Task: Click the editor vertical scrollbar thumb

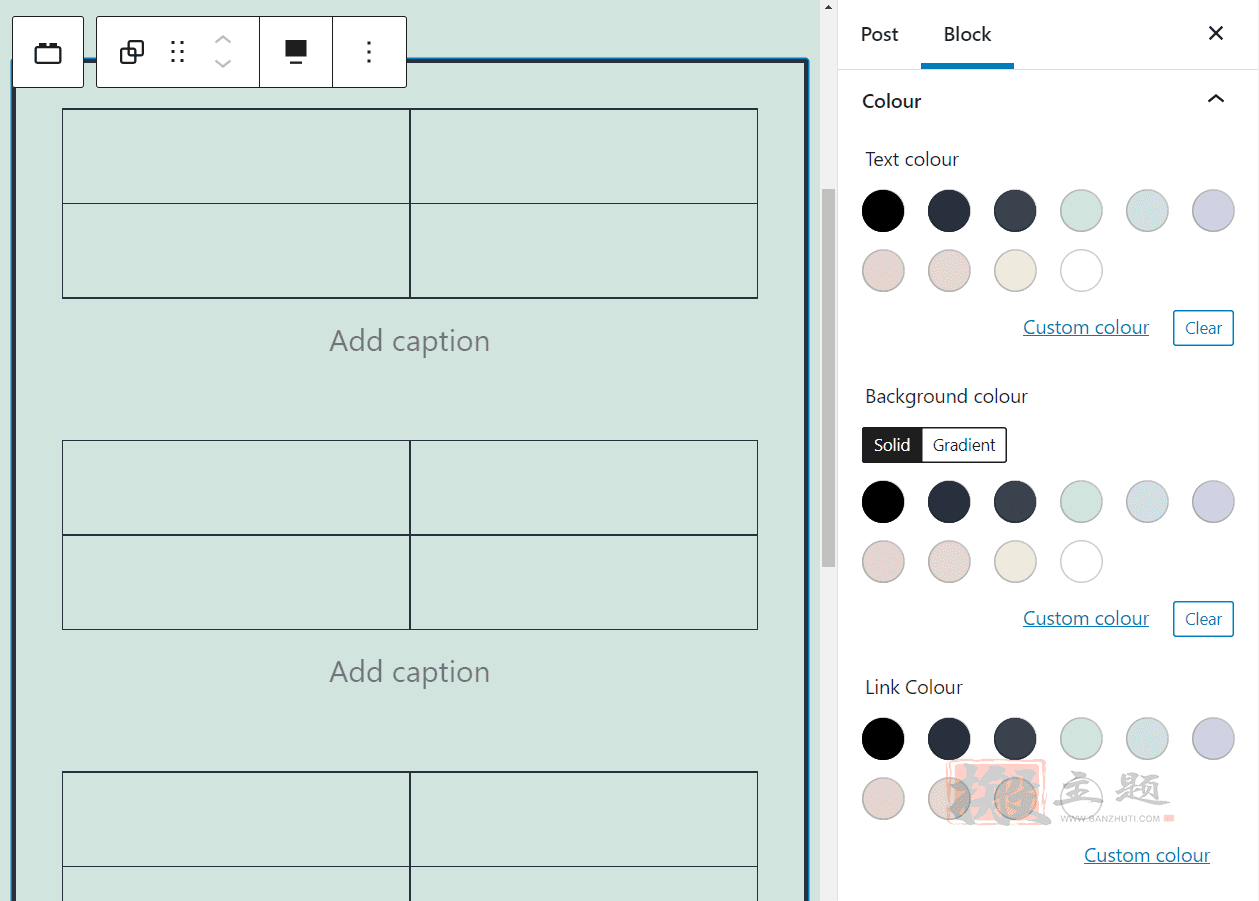Action: pyautogui.click(x=828, y=377)
